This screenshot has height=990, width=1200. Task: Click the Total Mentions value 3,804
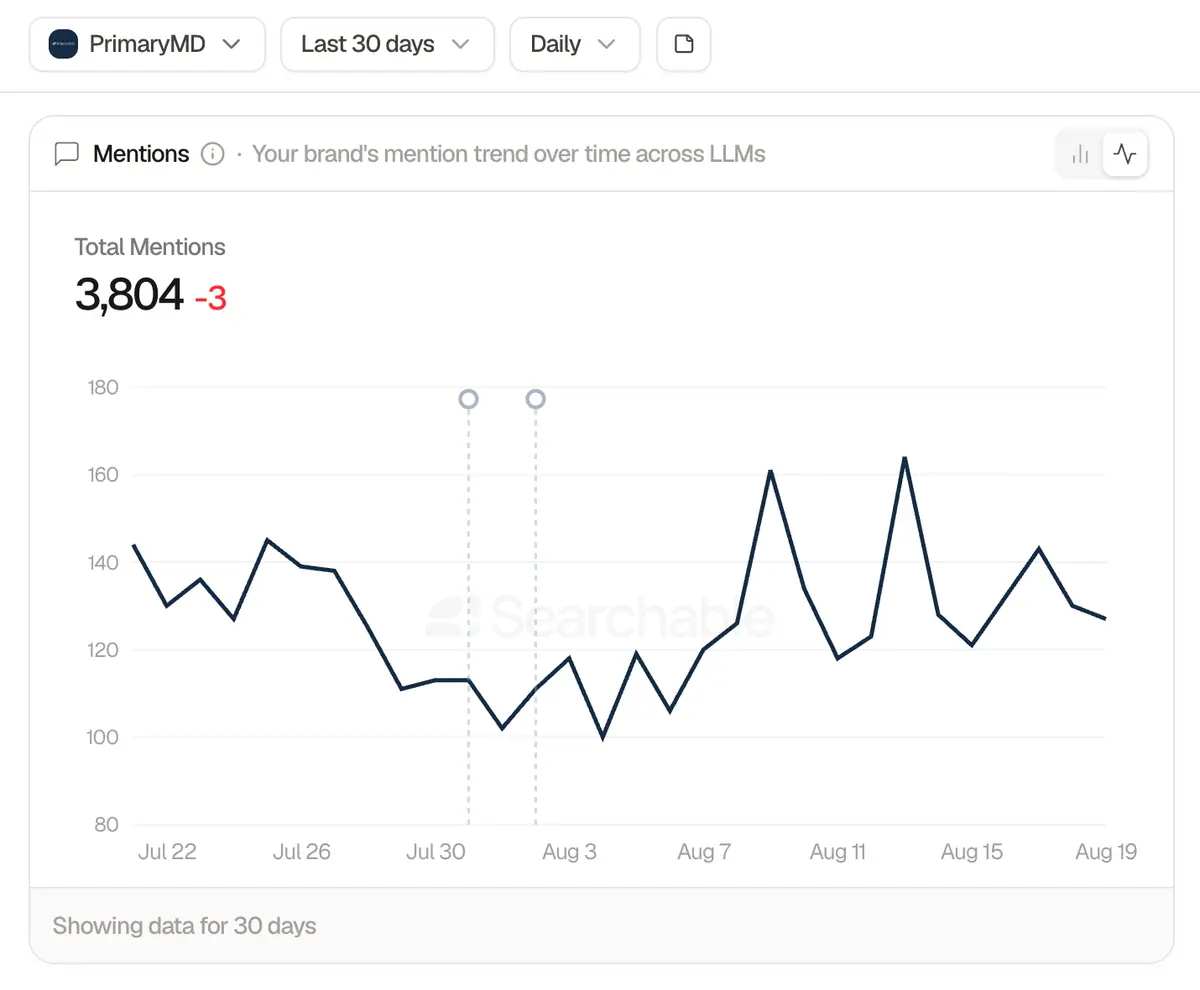click(x=129, y=296)
